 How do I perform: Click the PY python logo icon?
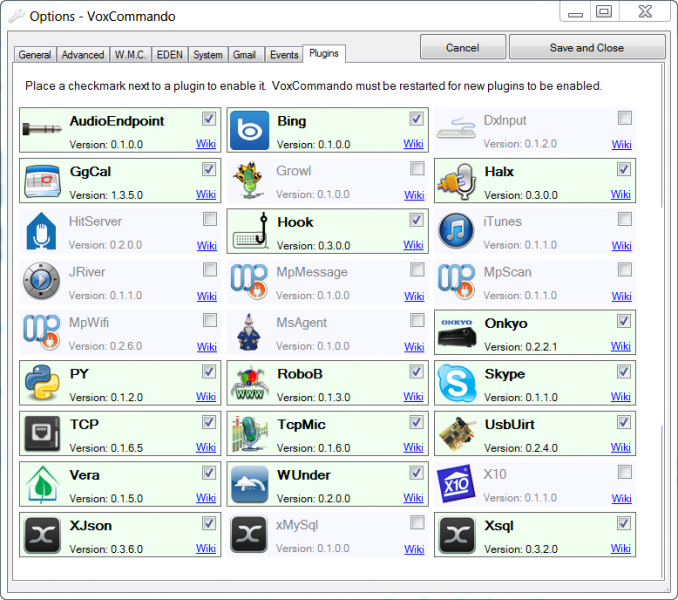[42, 383]
